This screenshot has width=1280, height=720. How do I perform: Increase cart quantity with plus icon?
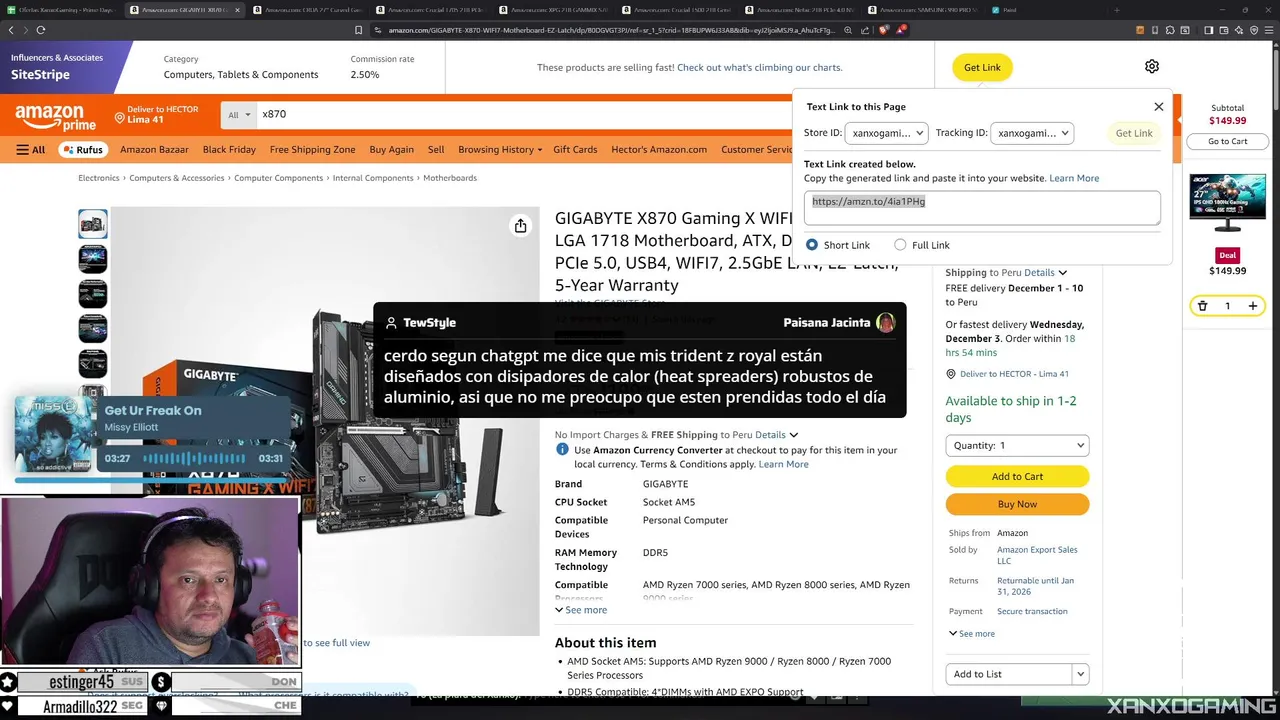(1252, 306)
